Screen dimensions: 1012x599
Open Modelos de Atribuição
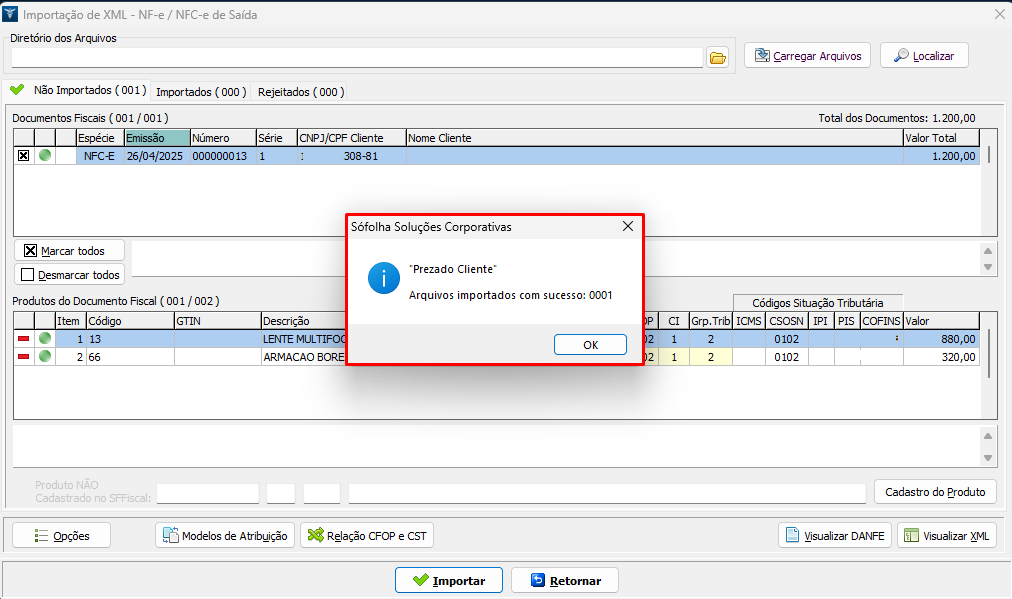225,536
